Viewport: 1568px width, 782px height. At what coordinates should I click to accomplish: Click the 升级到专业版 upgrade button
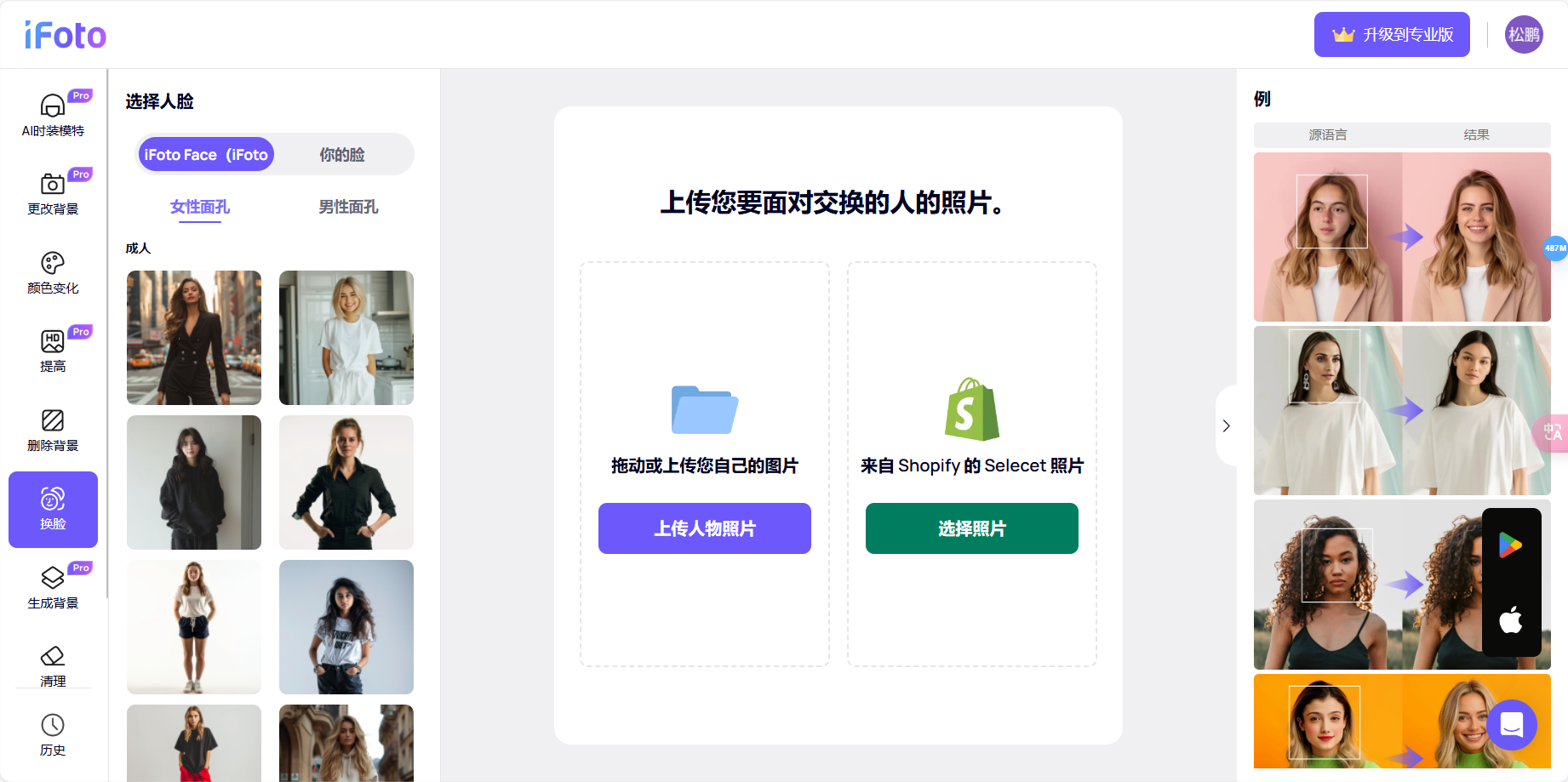[x=1392, y=35]
